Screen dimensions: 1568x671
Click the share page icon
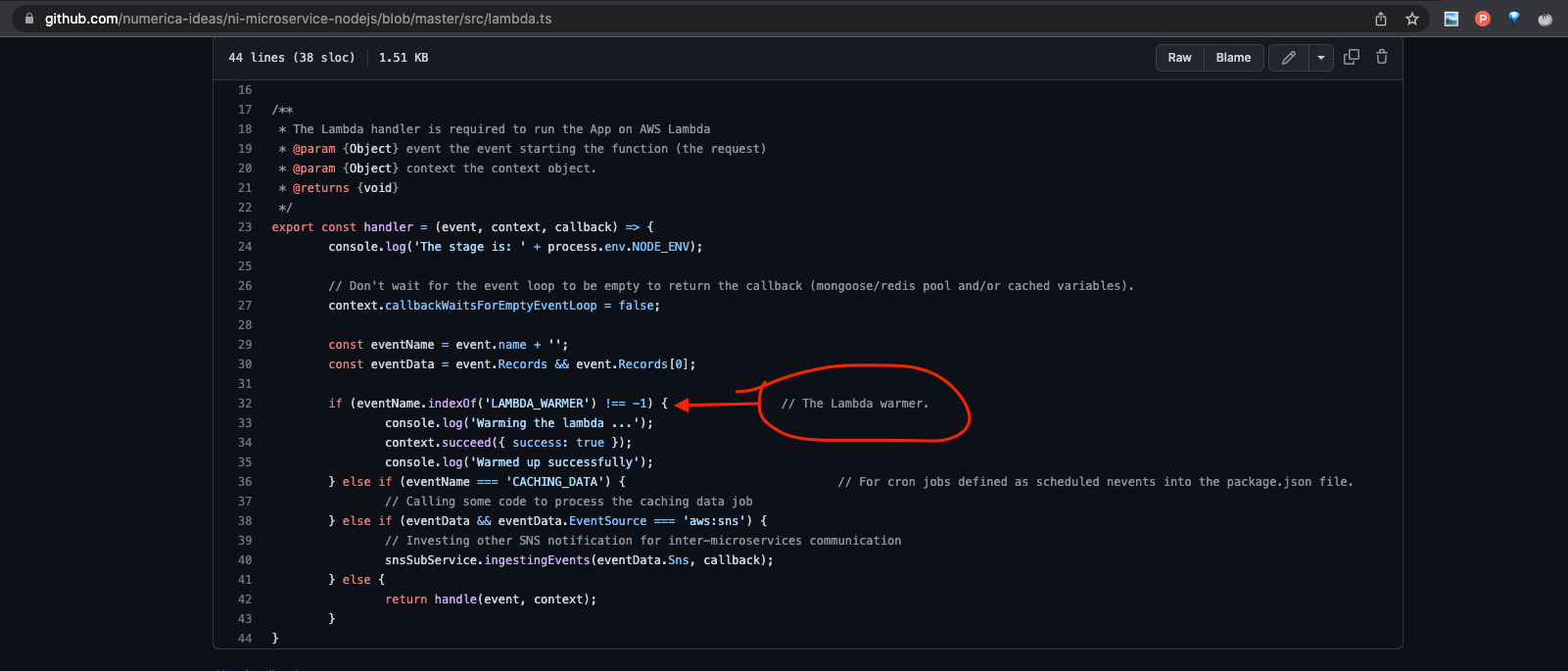(1381, 19)
